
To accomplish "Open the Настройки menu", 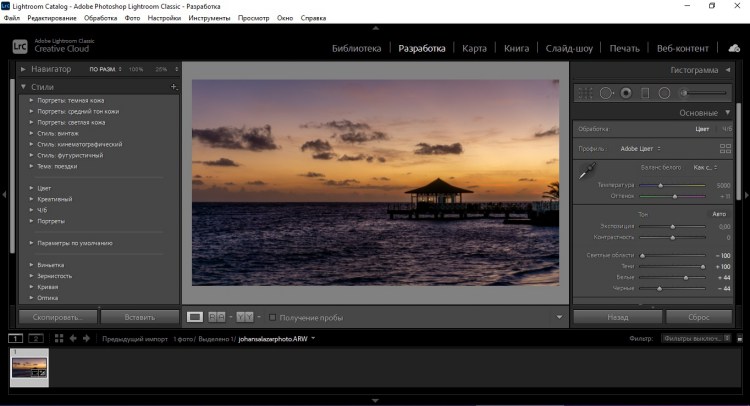I will point(164,18).
